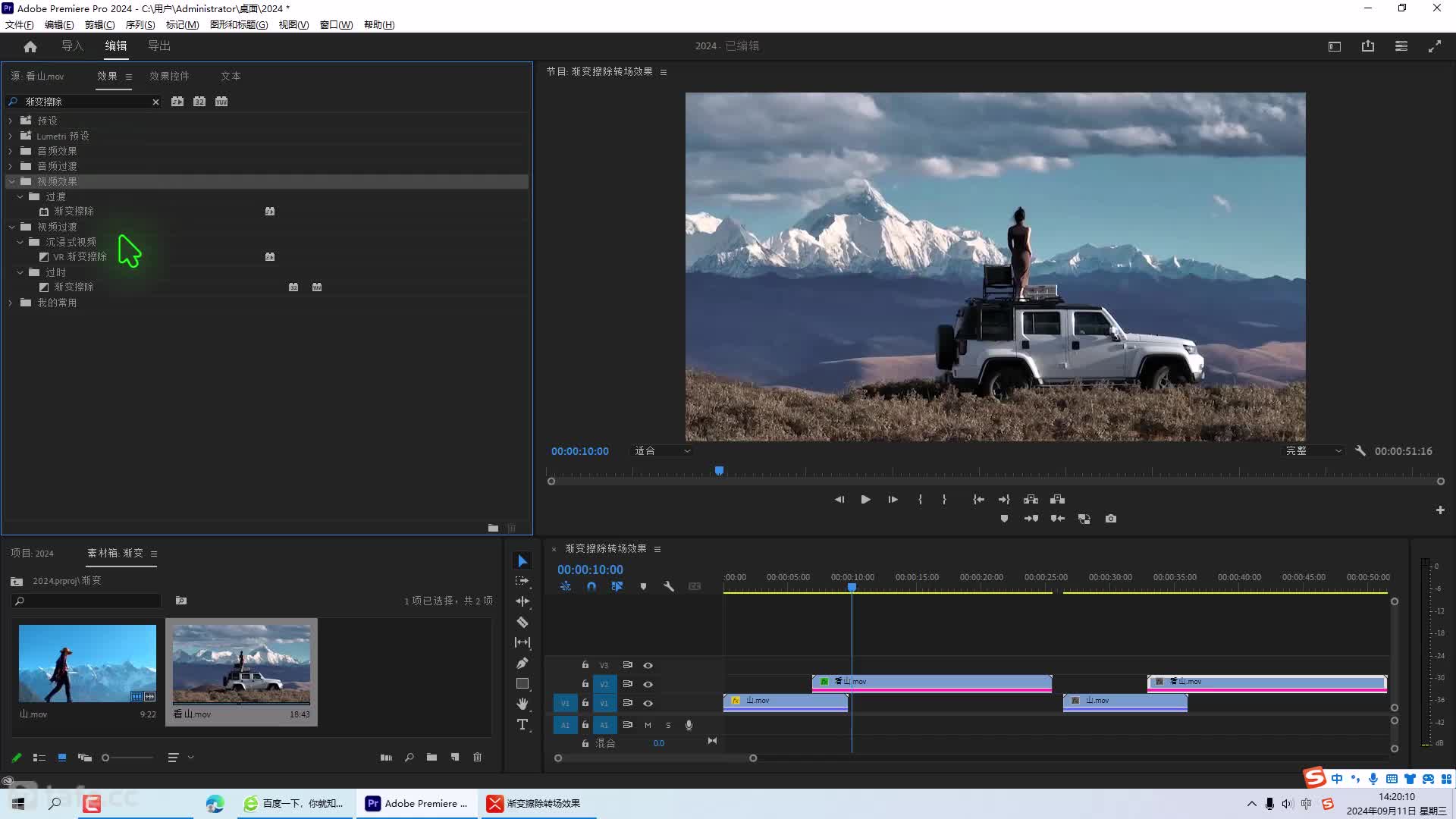
Task: Switch to the 文本 tab
Action: click(x=231, y=76)
